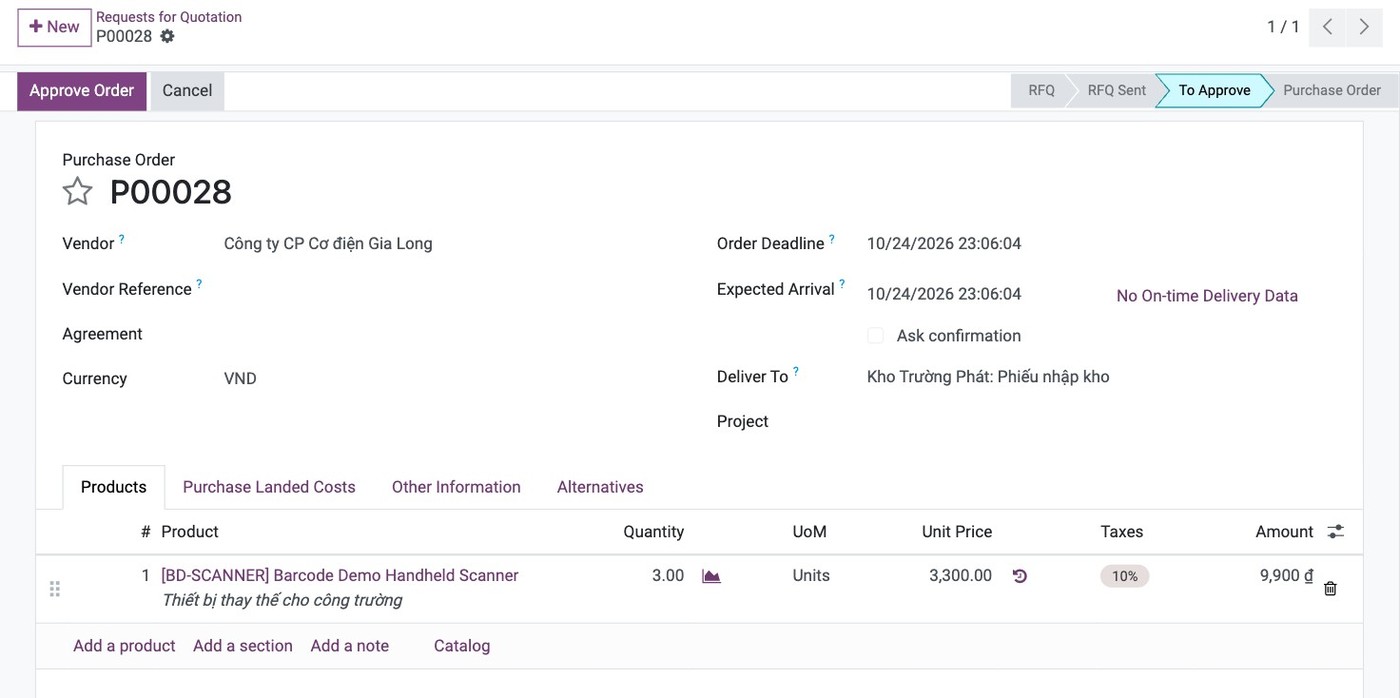Image resolution: width=1400 pixels, height=698 pixels.
Task: Mark order P00028 with the favorite star
Action: [x=78, y=191]
